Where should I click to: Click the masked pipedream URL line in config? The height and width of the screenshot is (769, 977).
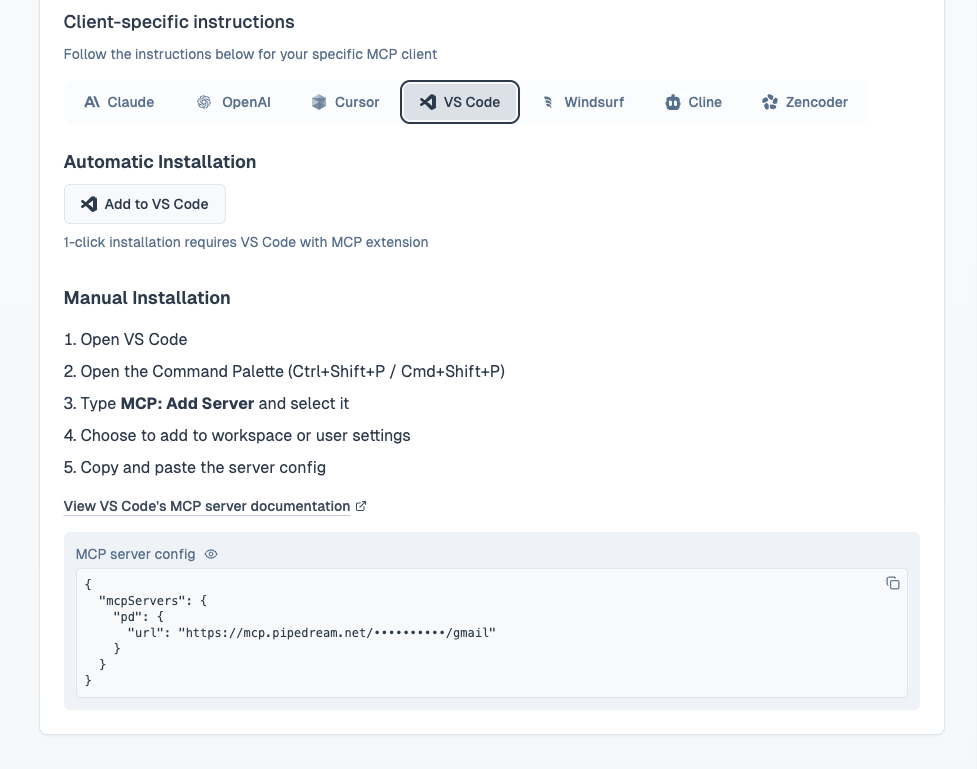[312, 633]
